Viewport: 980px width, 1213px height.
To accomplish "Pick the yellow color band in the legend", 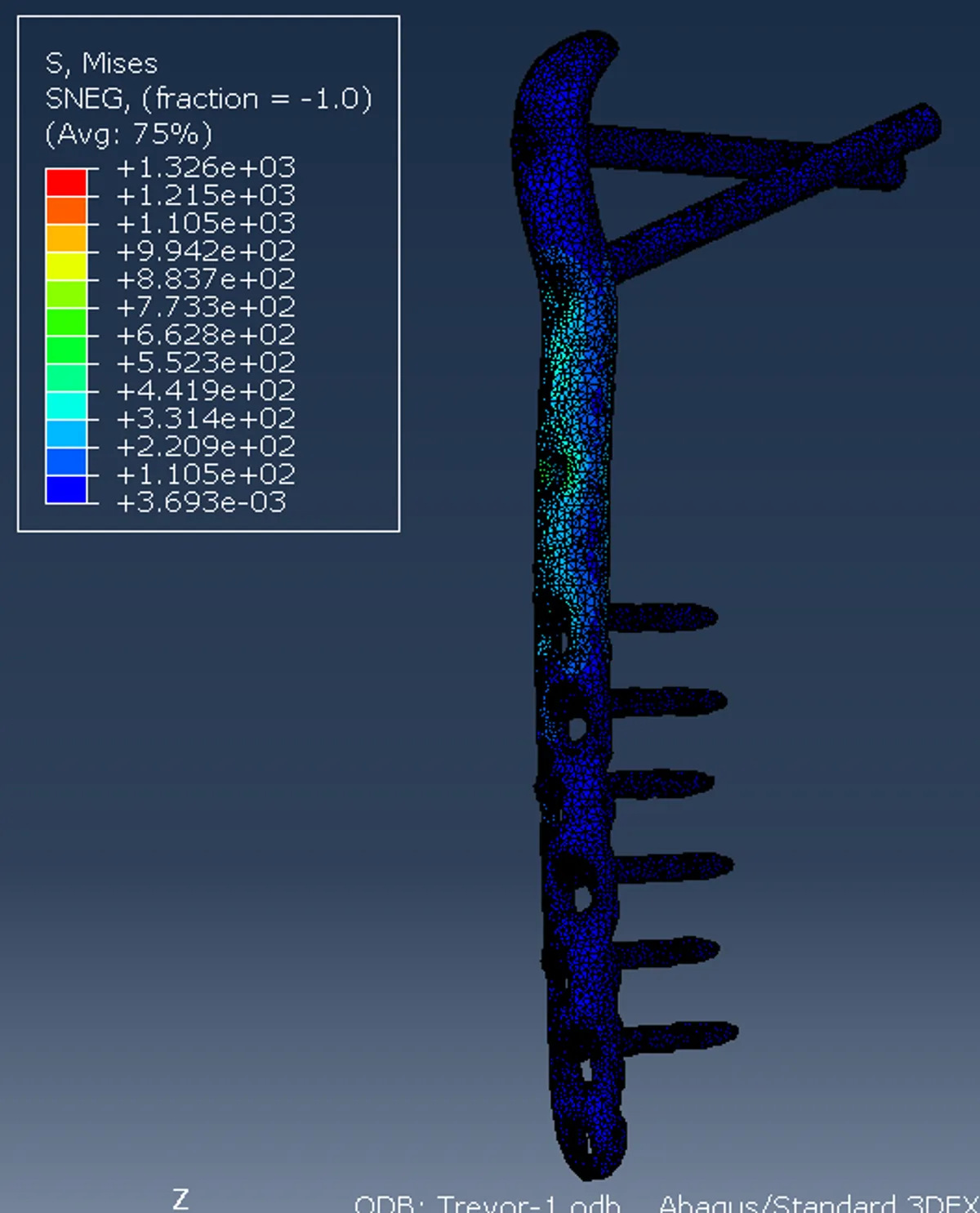I will click(66, 266).
